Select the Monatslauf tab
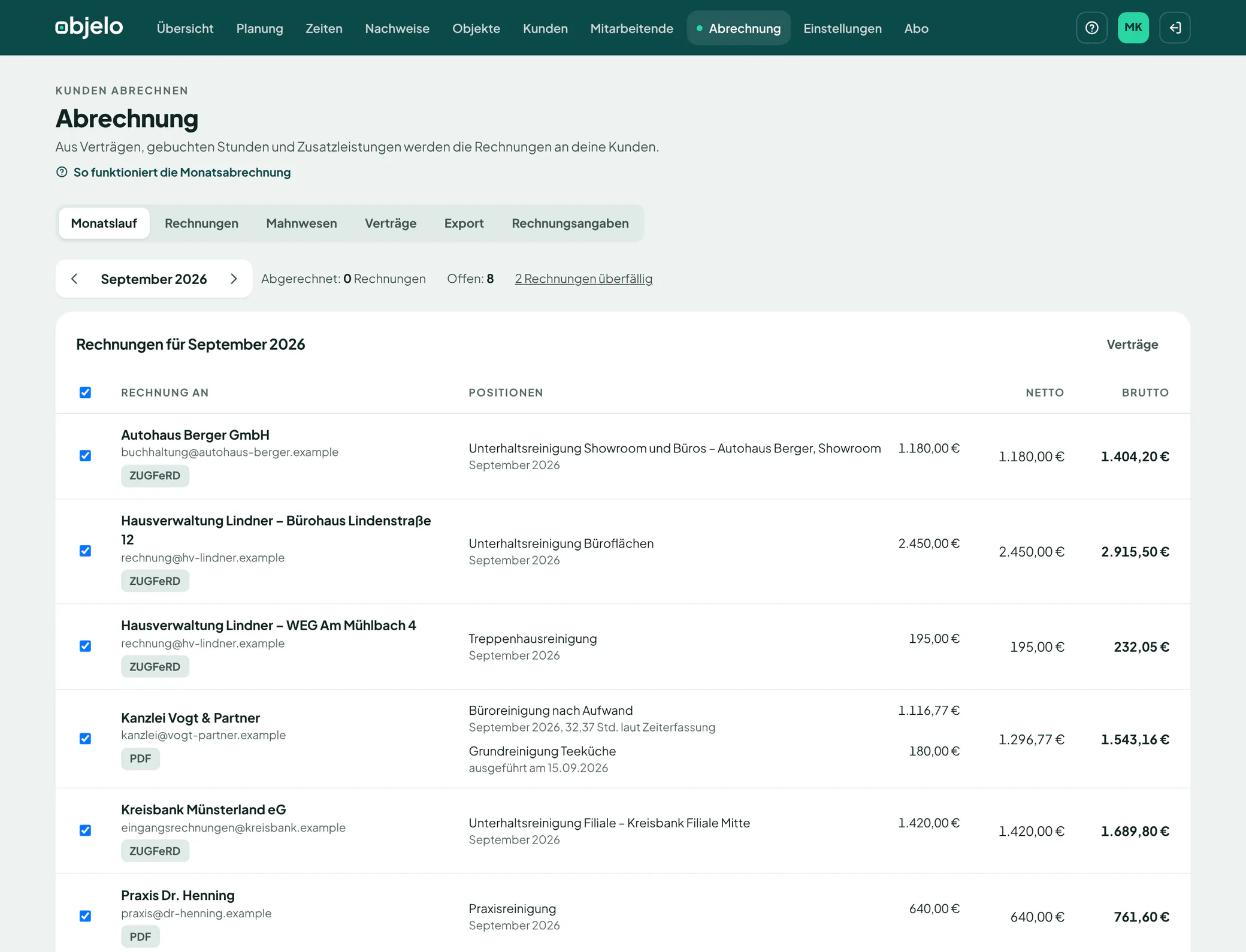Screen dimensions: 1246x952 (x=104, y=223)
